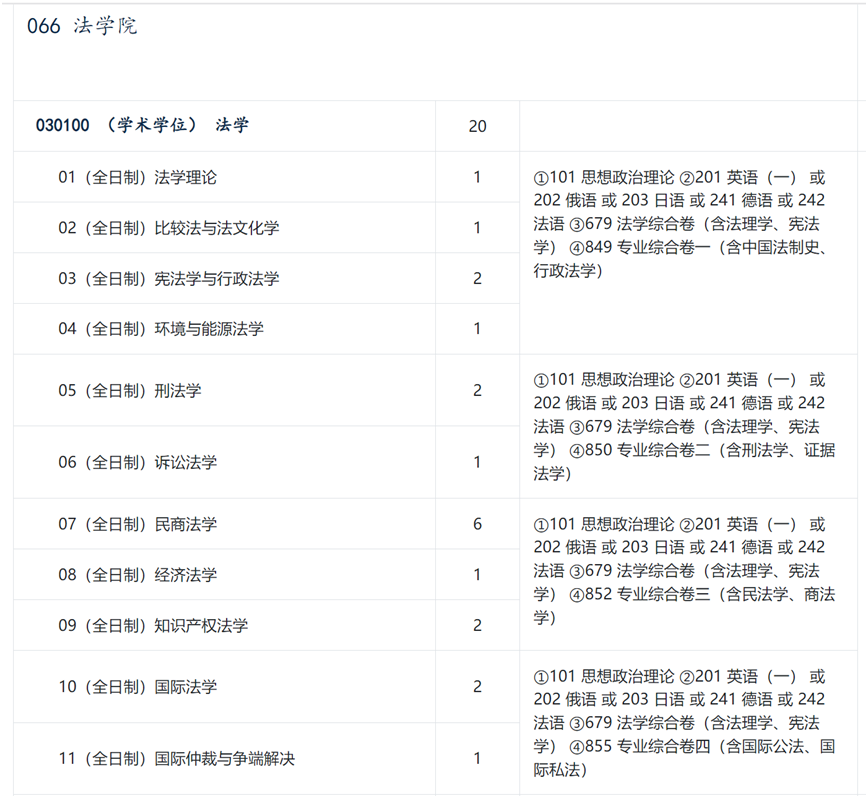Select the 06 (全日制) 诉讼法学 entry
868x798 pixels.
click(137, 462)
